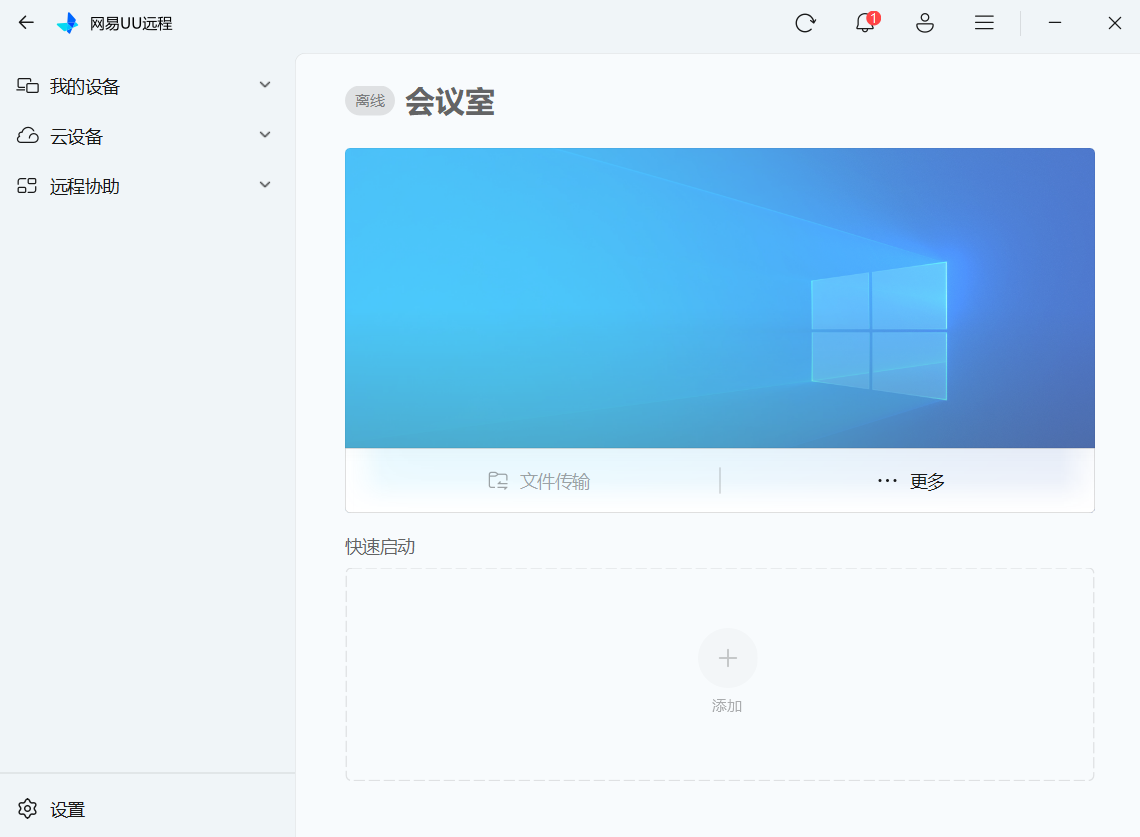Click the 离线 status badge

(370, 101)
